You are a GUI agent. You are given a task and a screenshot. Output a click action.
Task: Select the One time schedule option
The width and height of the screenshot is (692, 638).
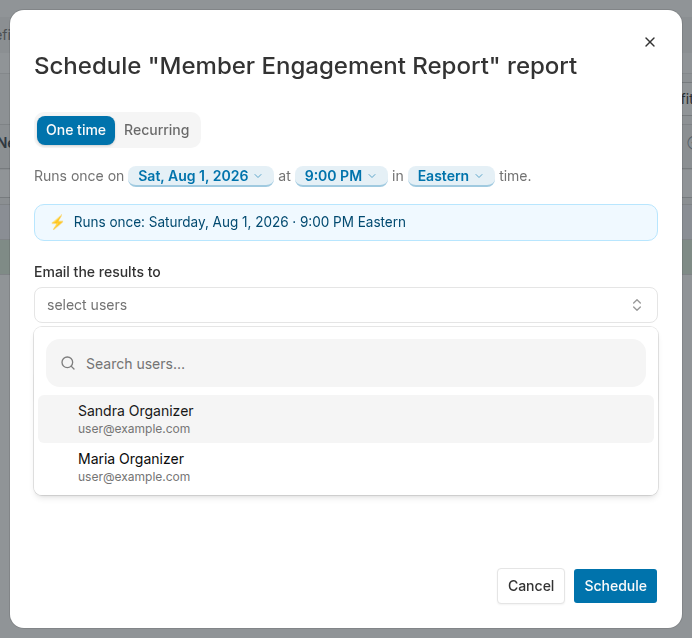76,130
